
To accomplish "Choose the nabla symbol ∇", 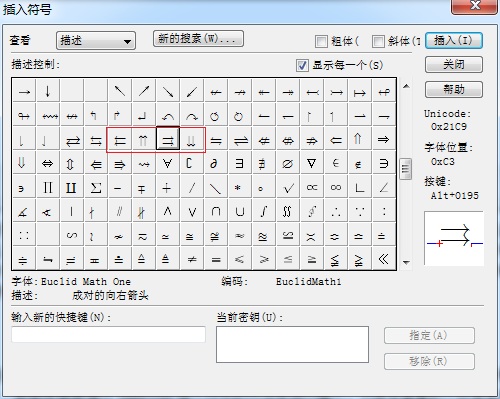I will [x=312, y=163].
